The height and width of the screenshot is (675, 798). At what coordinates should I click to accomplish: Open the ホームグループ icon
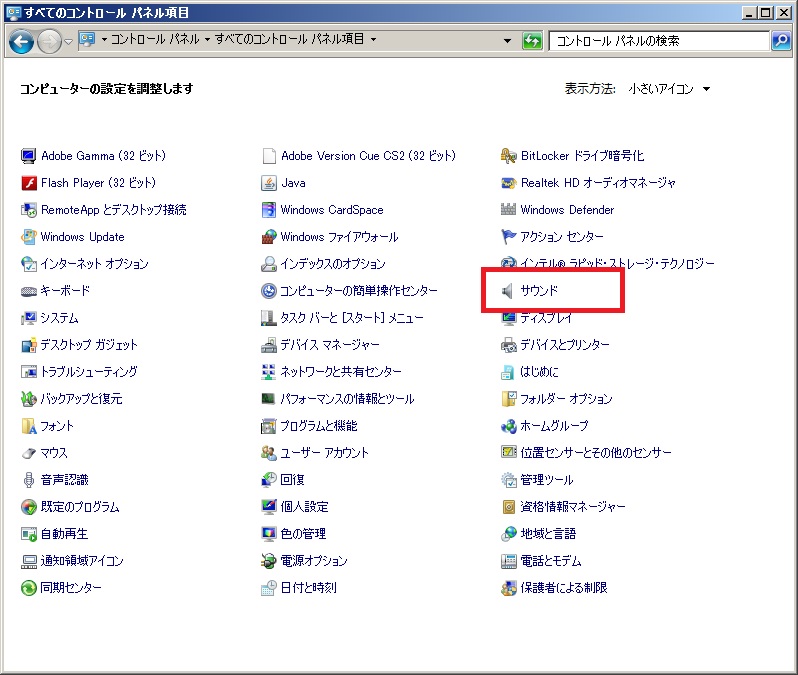point(508,426)
